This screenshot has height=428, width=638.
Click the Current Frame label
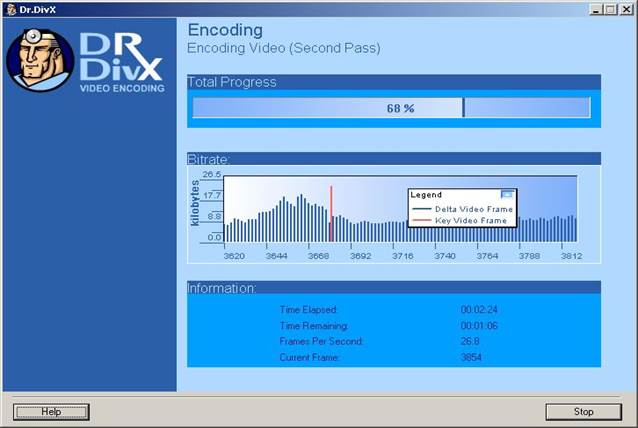click(309, 358)
